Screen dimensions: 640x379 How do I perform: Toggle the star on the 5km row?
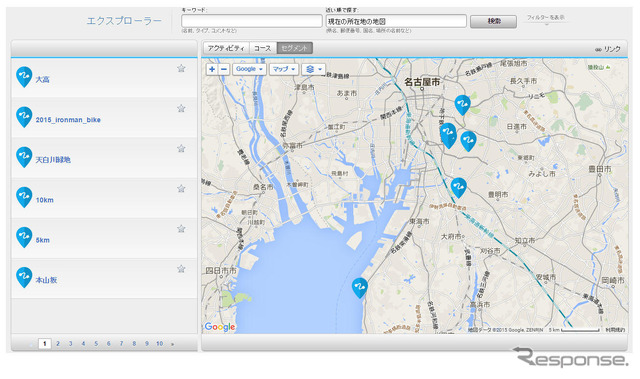181,228
